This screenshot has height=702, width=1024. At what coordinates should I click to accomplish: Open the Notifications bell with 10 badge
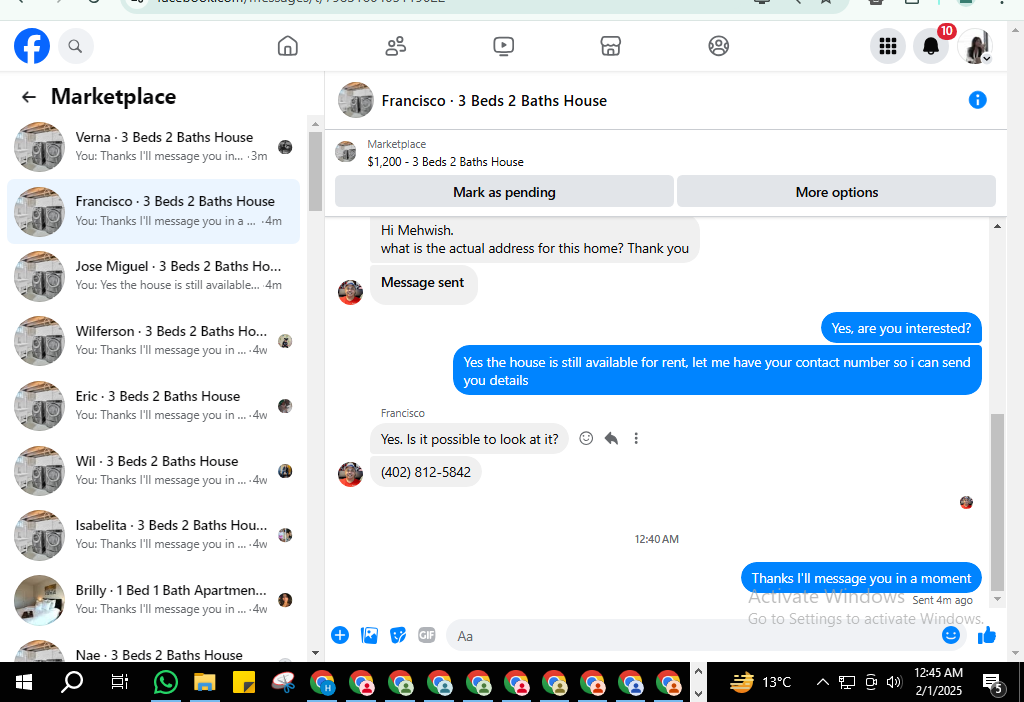pos(931,46)
